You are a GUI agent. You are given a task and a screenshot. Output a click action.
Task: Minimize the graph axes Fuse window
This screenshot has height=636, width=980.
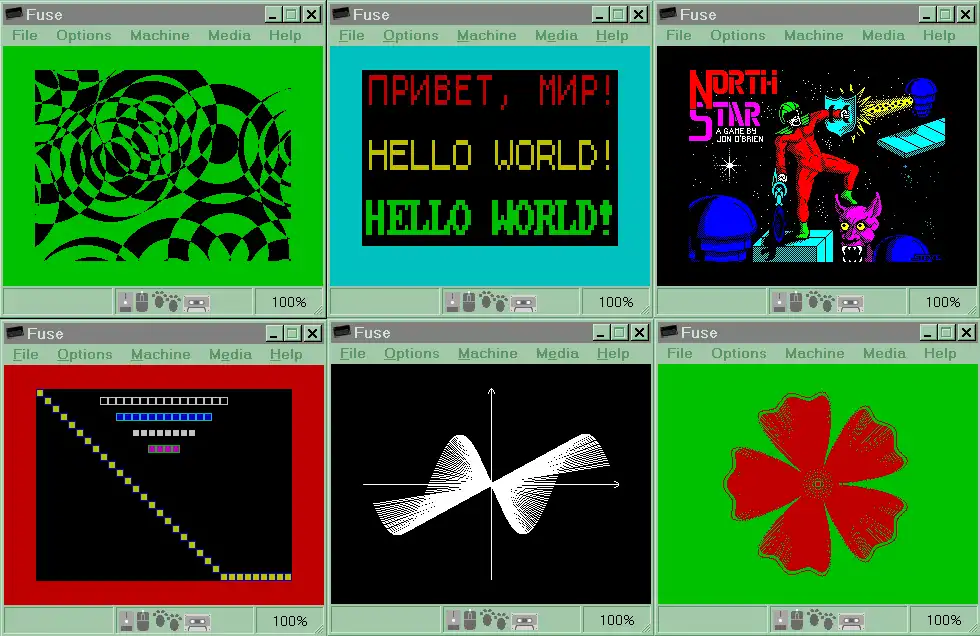(x=600, y=332)
